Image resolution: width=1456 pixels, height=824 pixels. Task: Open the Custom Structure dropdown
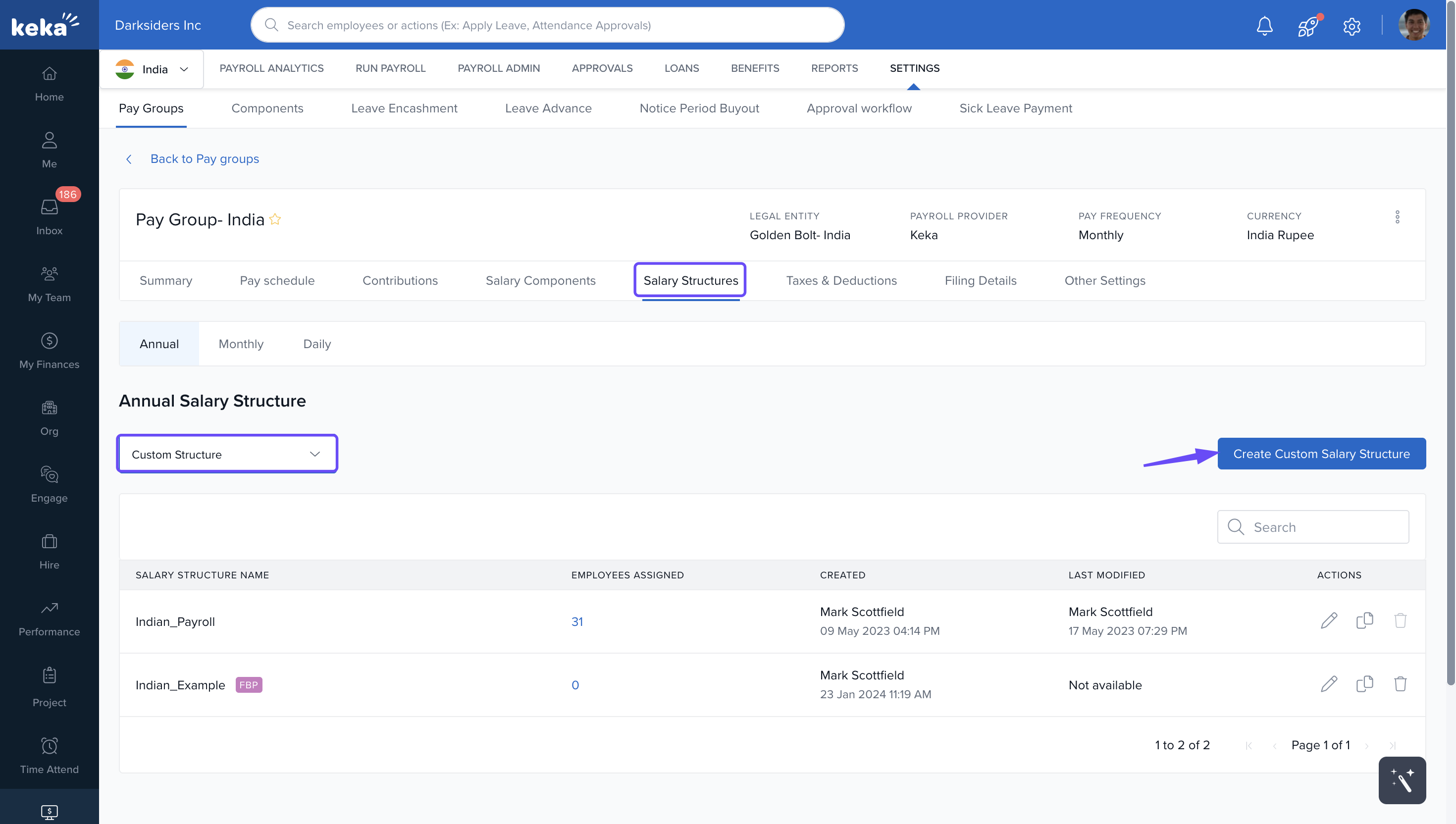click(x=227, y=454)
